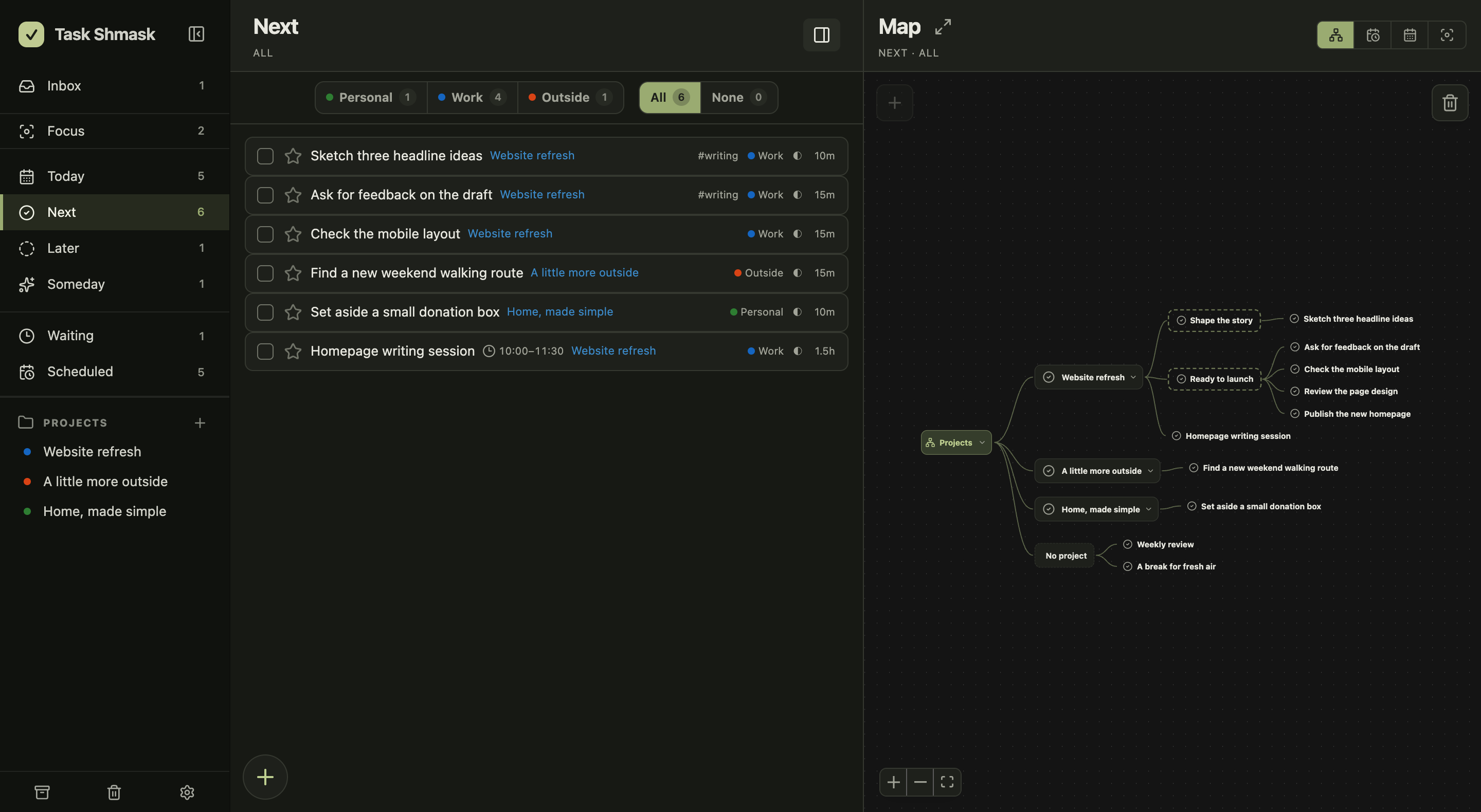
Task: Switch to the scheduled clock-calendar view icon
Action: coord(1373,35)
